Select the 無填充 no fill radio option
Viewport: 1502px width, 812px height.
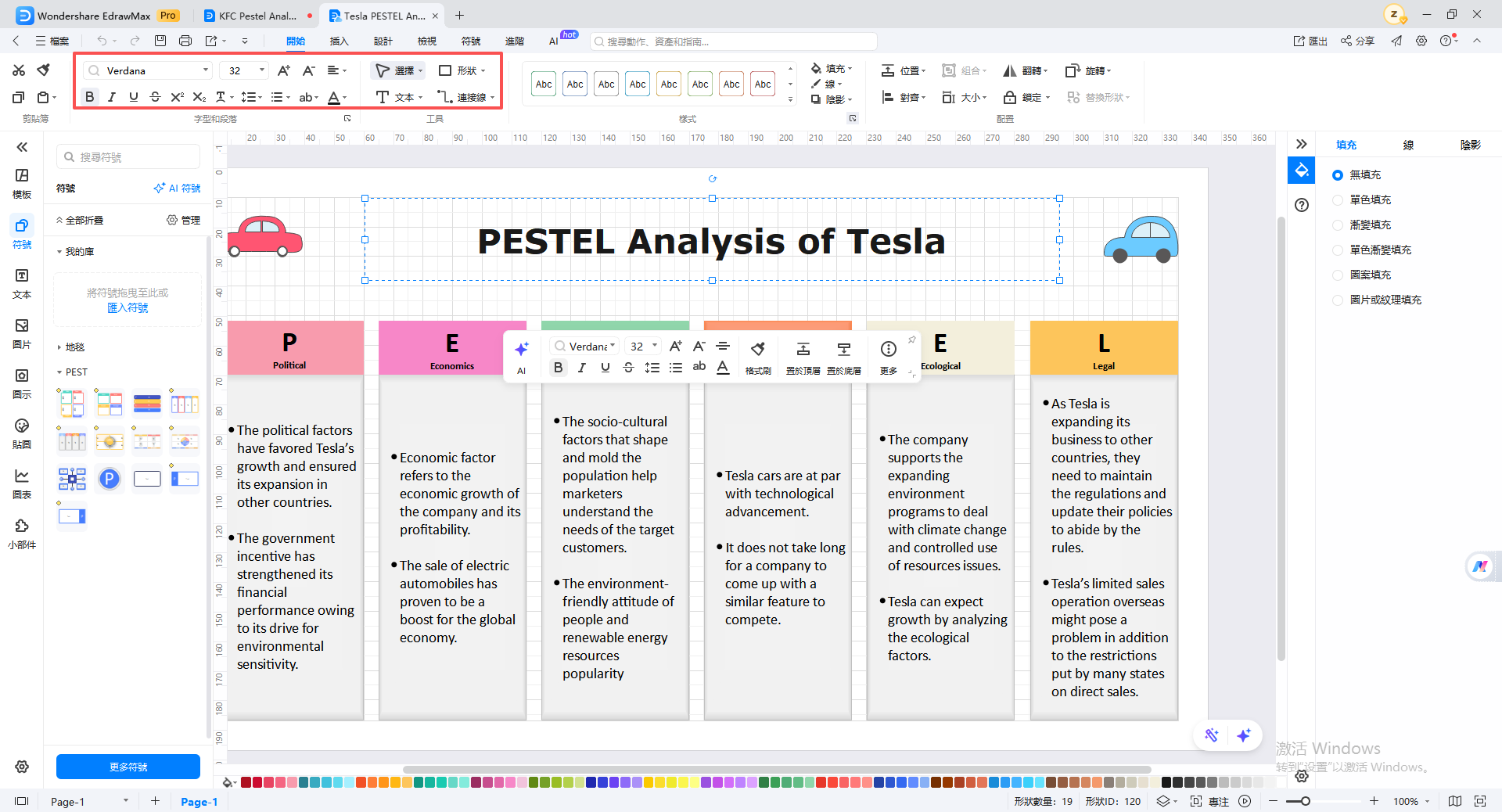pos(1338,175)
